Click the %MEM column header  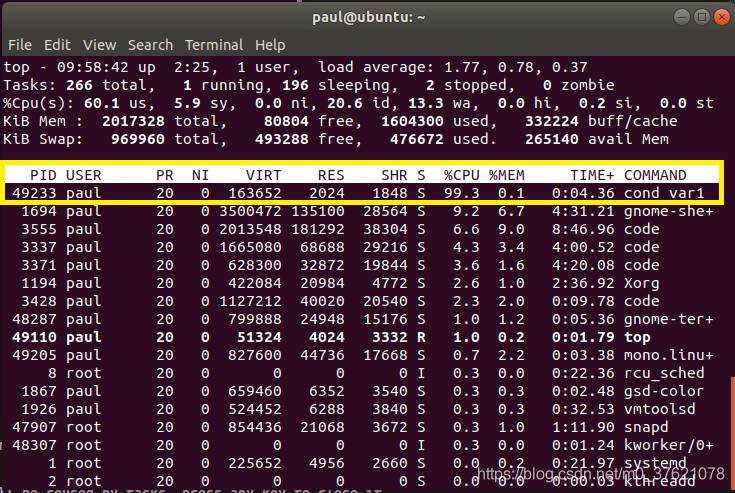pyautogui.click(x=507, y=175)
